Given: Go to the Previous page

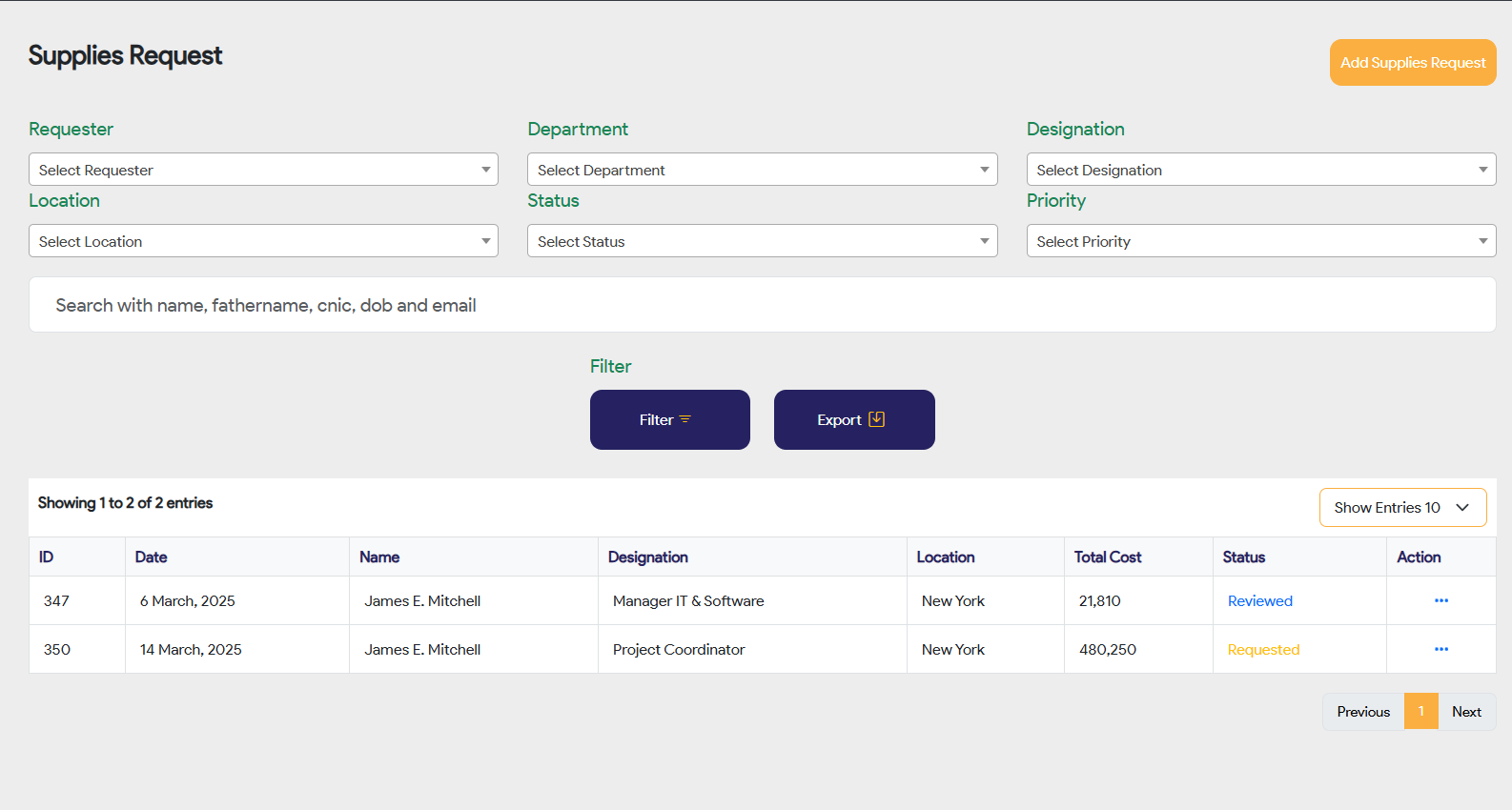Looking at the screenshot, I should 1362,712.
